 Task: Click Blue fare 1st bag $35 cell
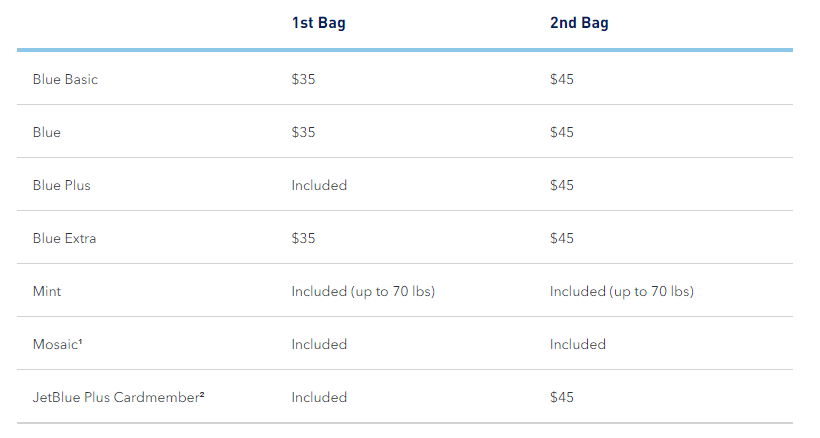point(304,132)
